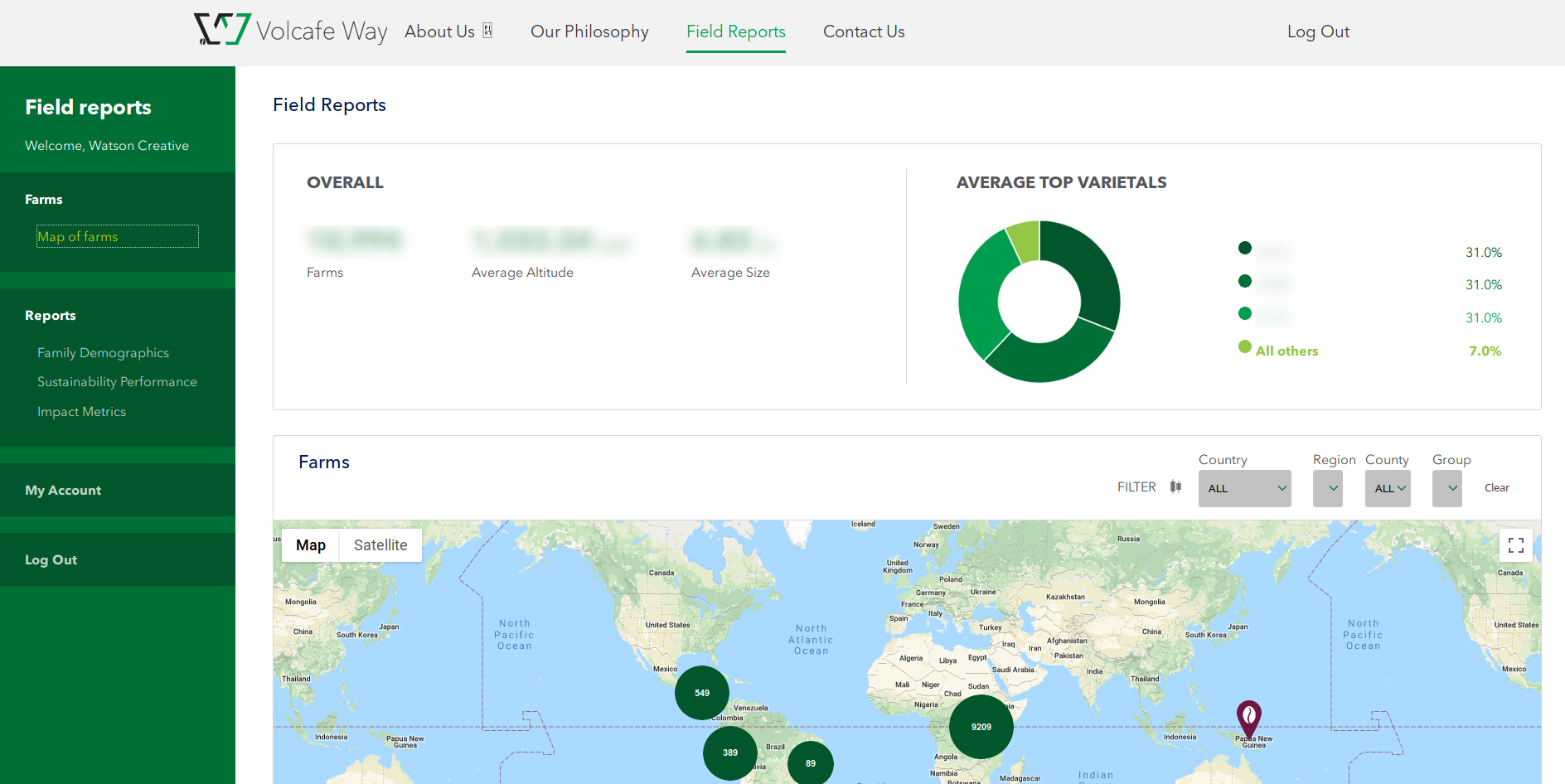Viewport: 1565px width, 784px height.
Task: Open the 389 farm cluster marker
Action: click(x=729, y=753)
